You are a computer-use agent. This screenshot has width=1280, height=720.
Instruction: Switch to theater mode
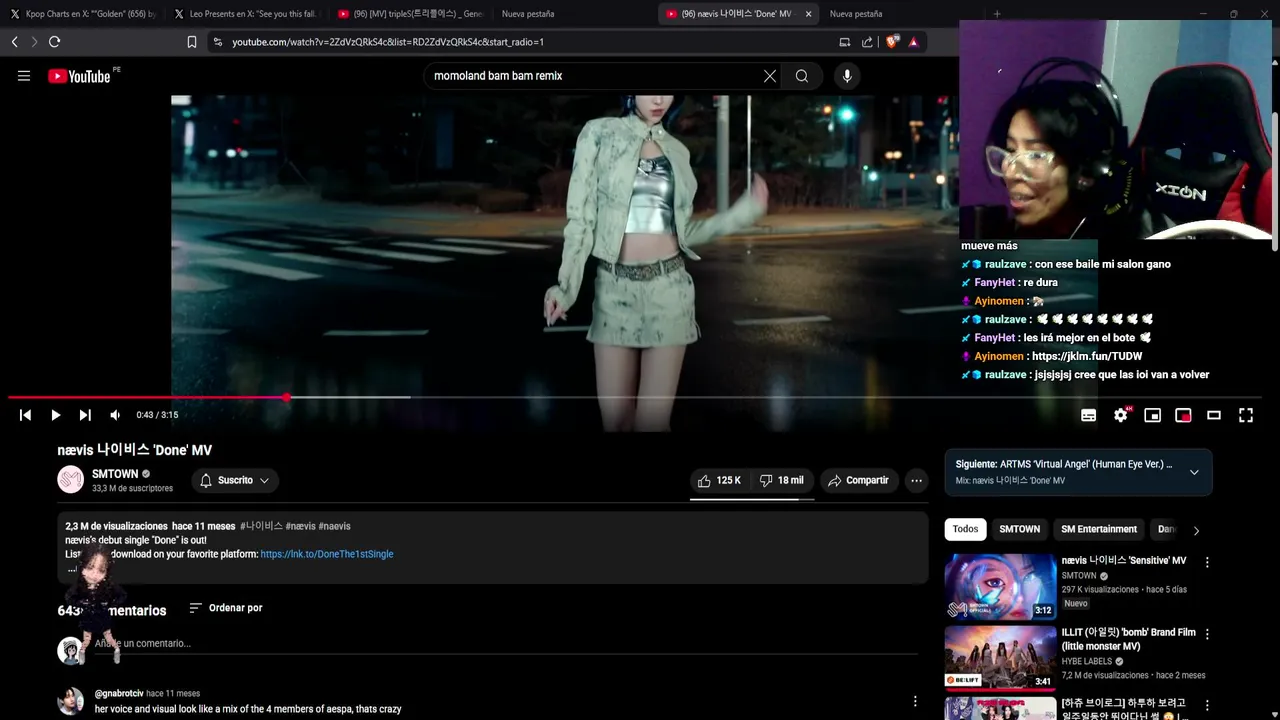[1214, 415]
